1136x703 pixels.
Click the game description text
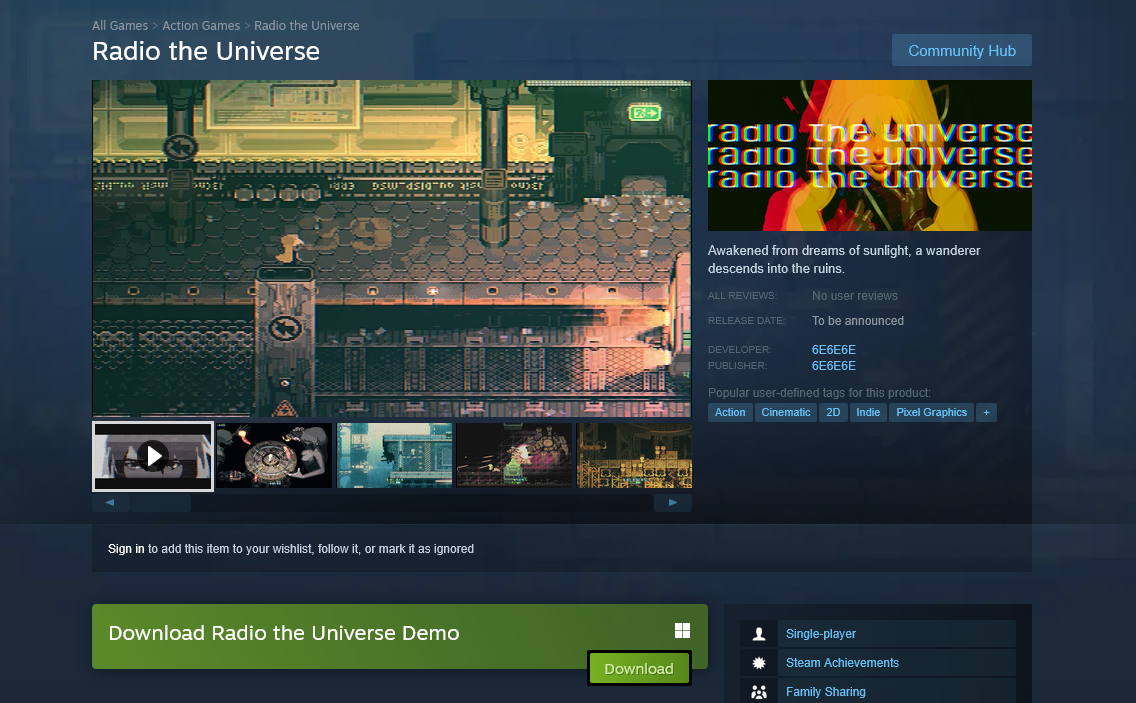click(x=843, y=259)
